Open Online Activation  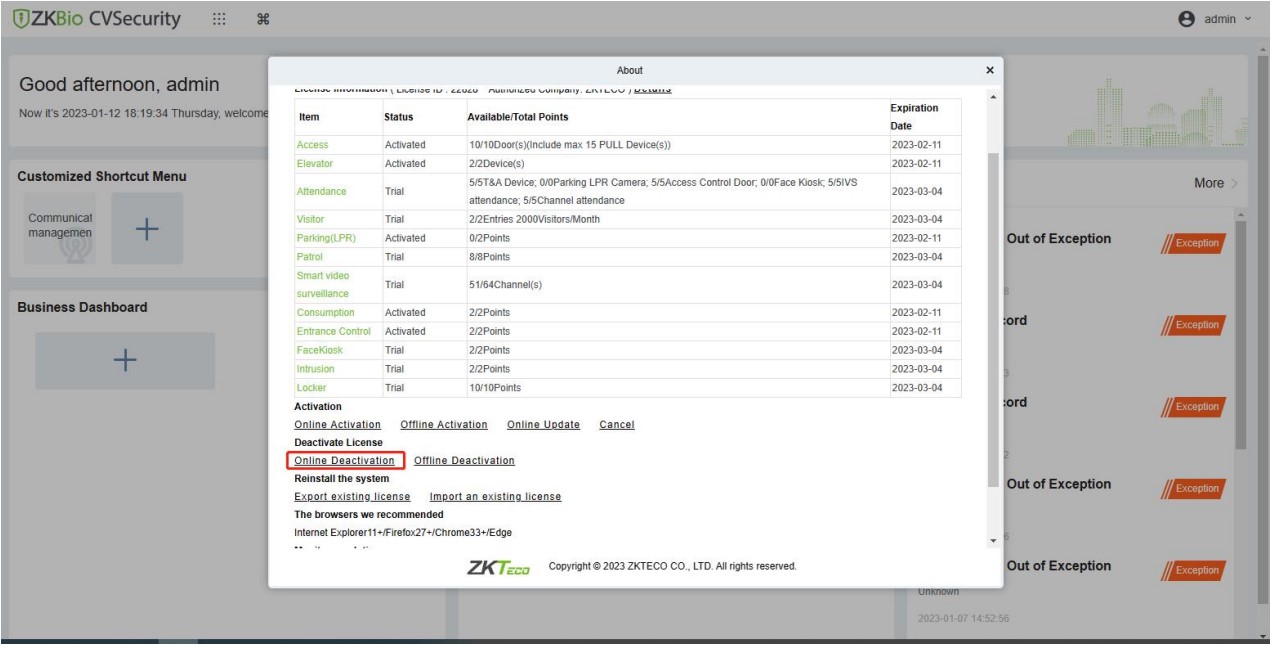click(337, 425)
